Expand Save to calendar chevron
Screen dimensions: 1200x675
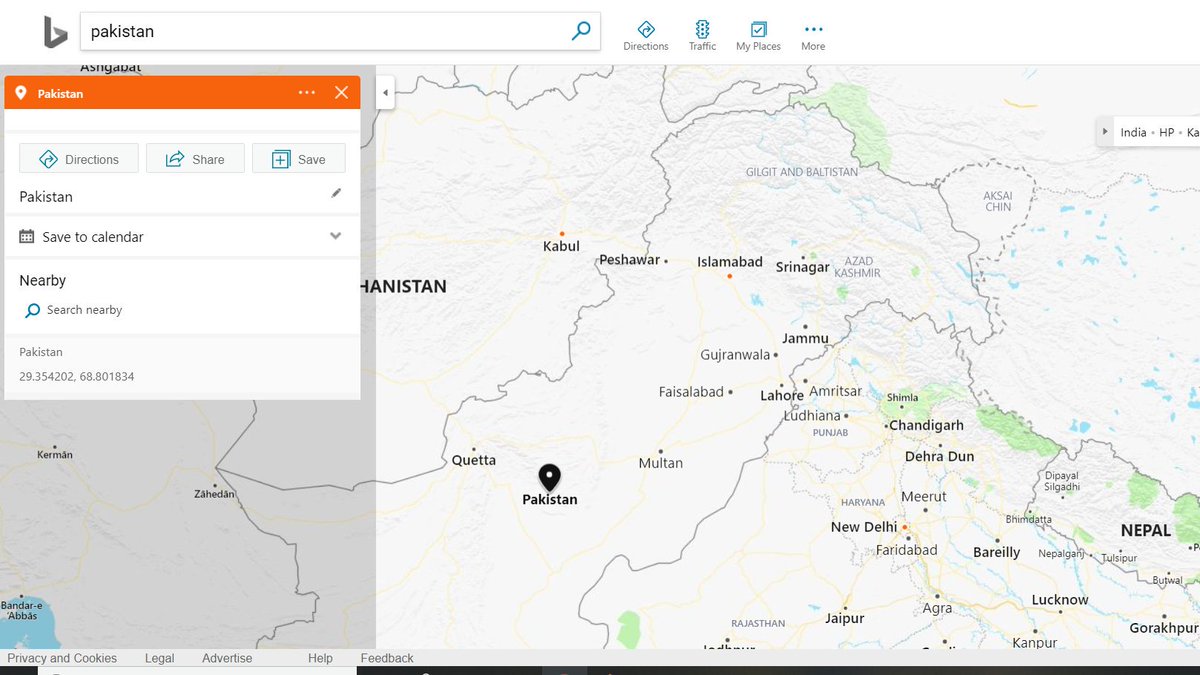335,236
